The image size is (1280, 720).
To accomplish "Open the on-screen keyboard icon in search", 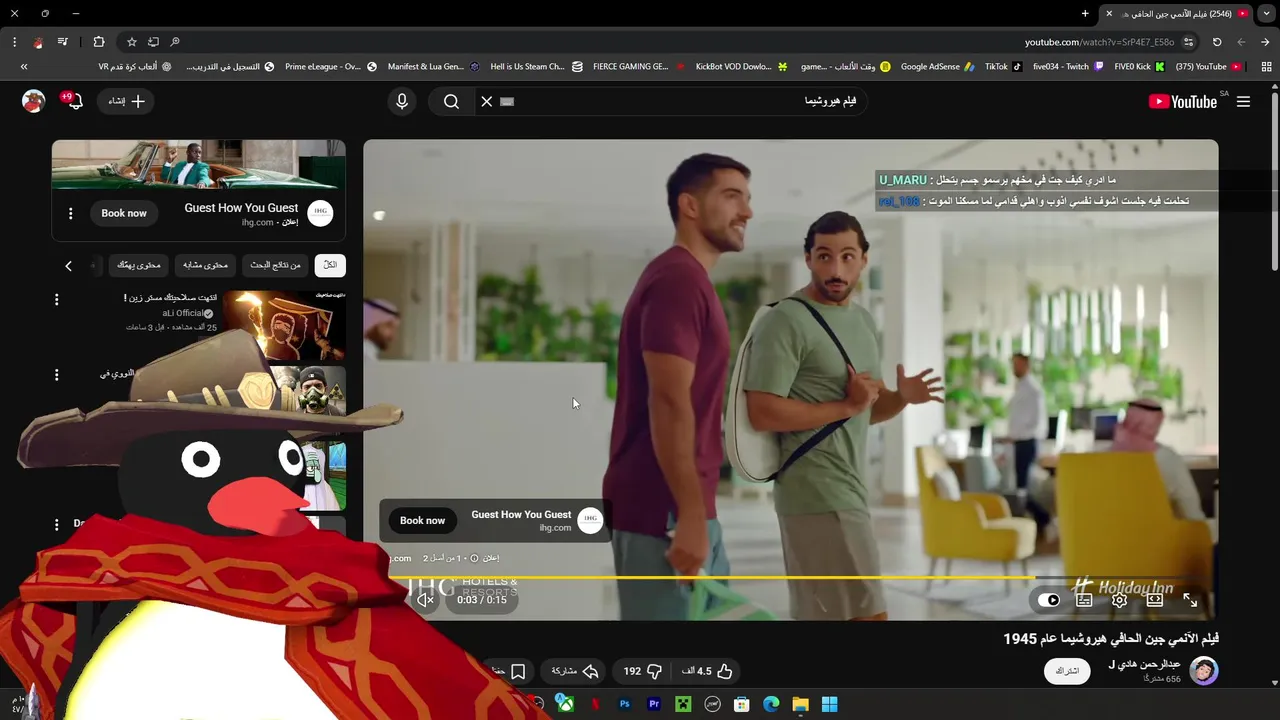I will (x=507, y=101).
